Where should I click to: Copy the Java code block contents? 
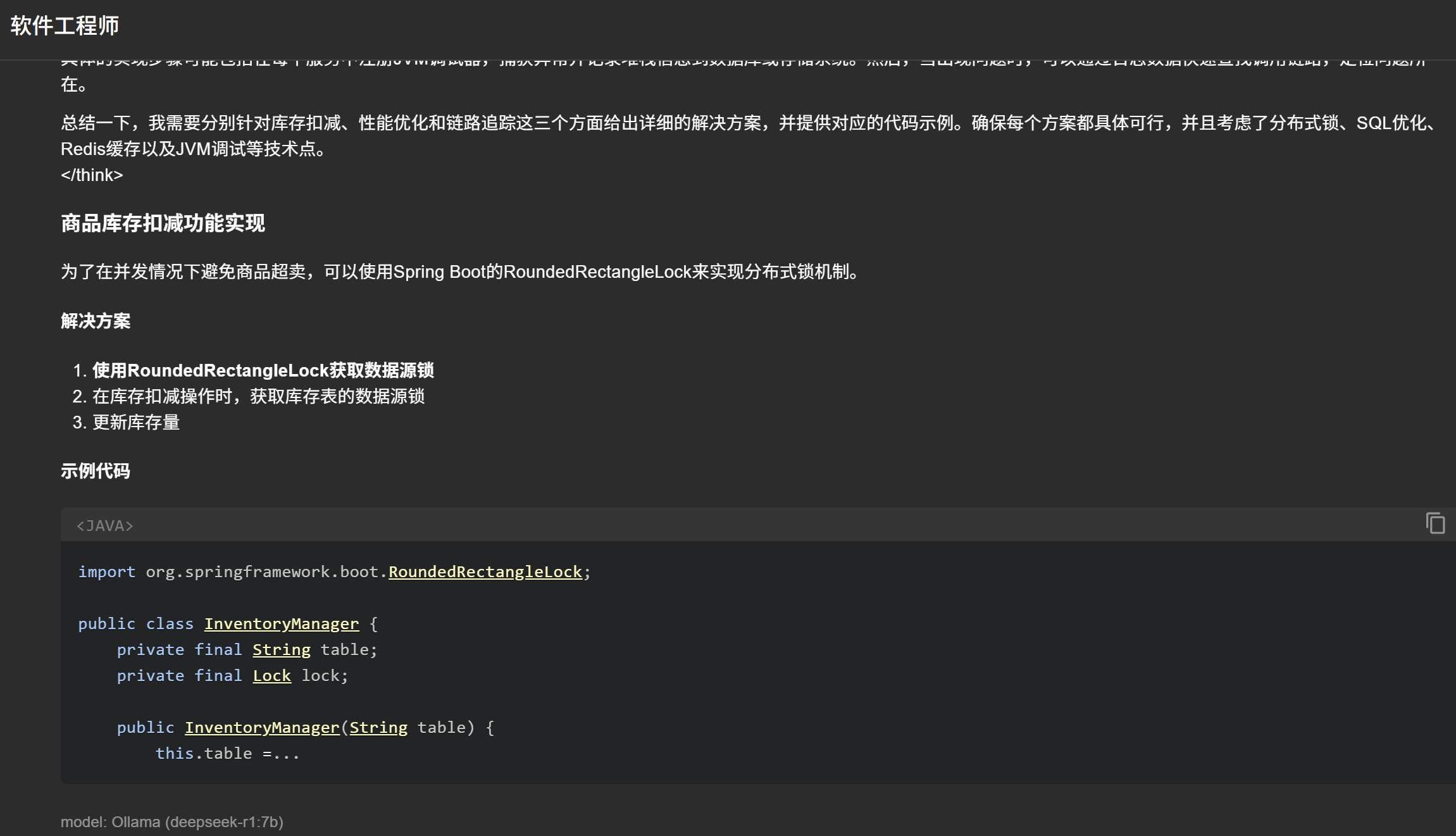[x=1435, y=523]
